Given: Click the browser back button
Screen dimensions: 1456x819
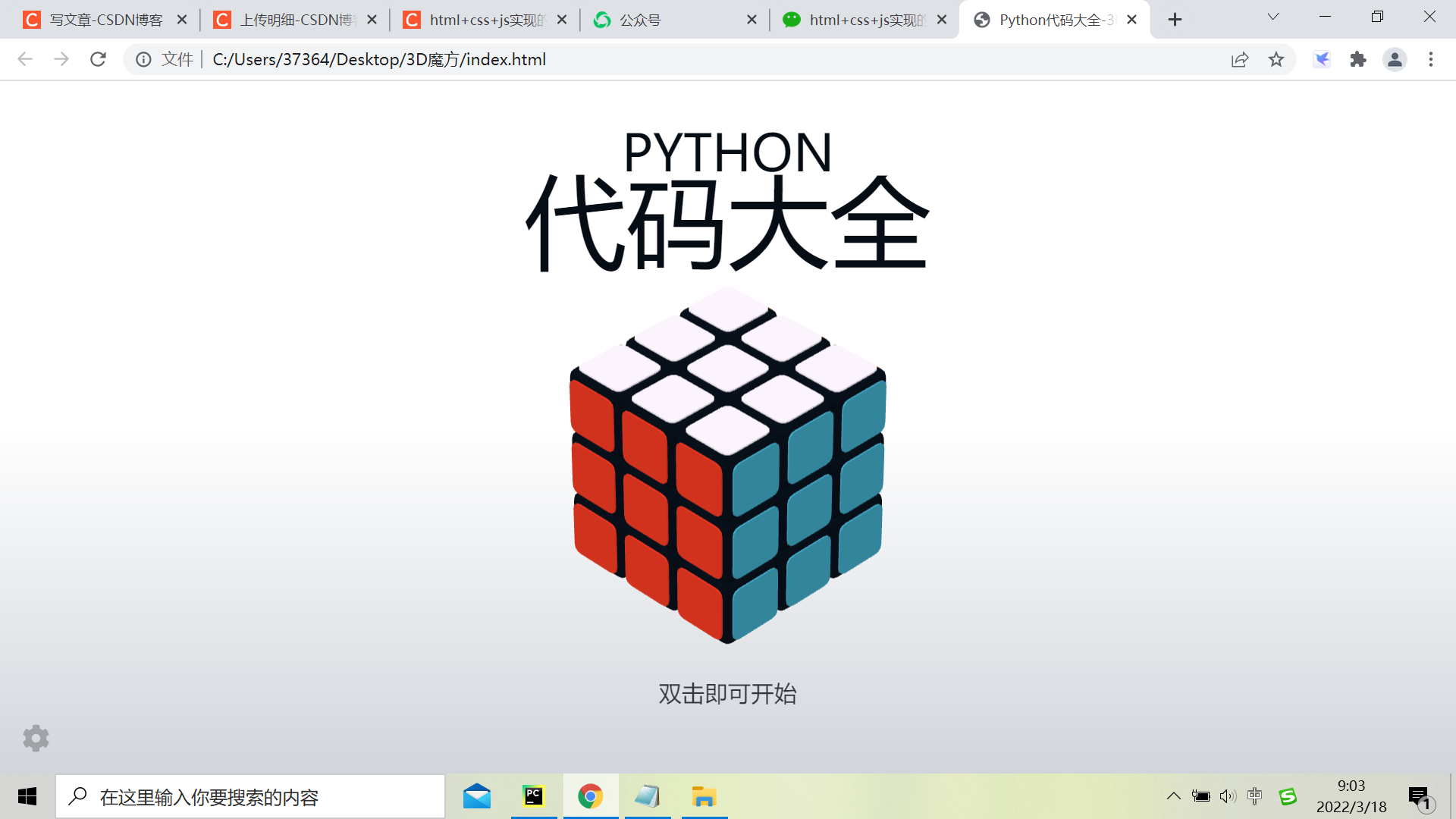Looking at the screenshot, I should [x=25, y=59].
